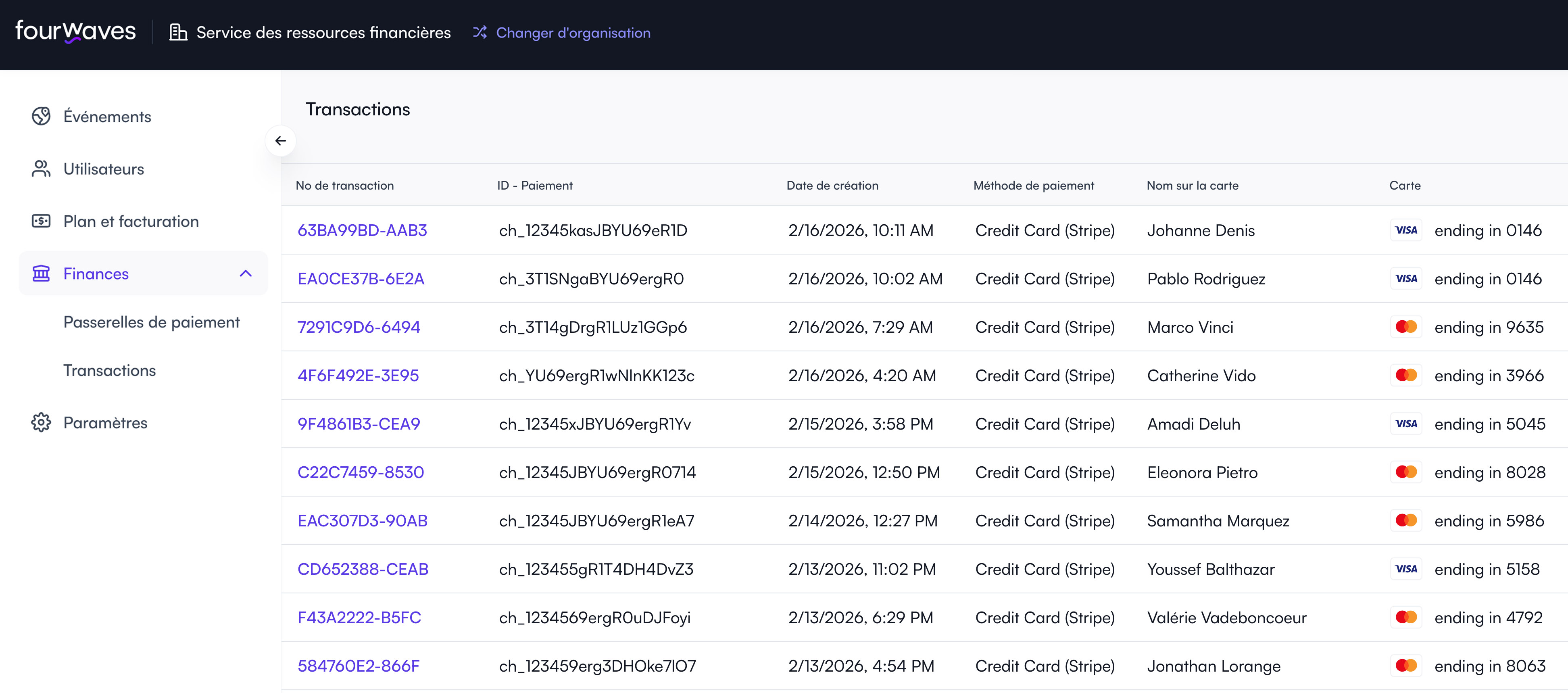Collapse the sidebar using the arrow button

click(281, 141)
